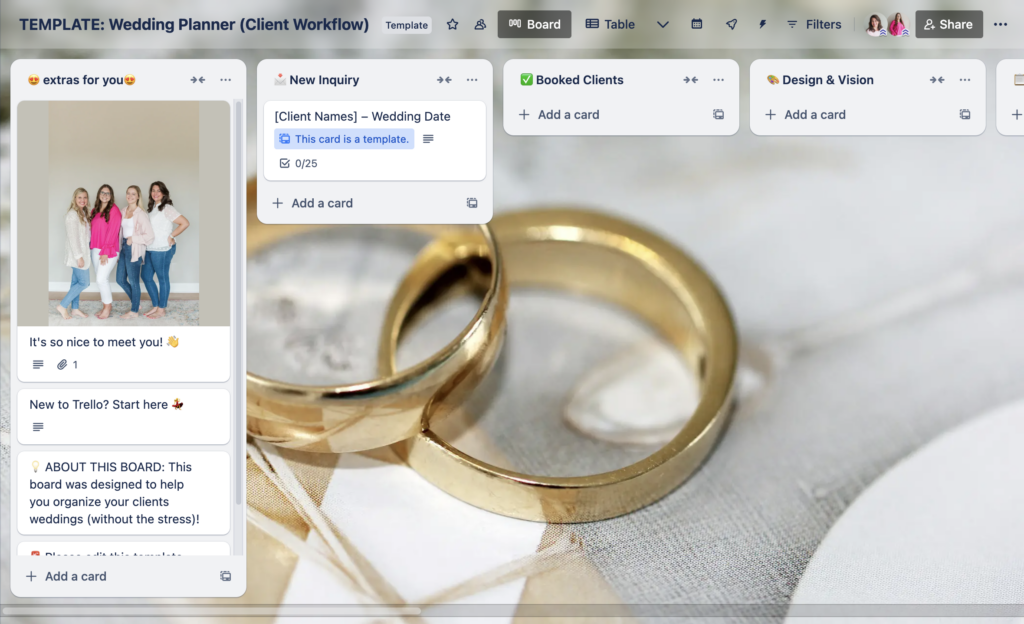The height and width of the screenshot is (624, 1024).
Task: Open the Filters panel
Action: (x=814, y=24)
